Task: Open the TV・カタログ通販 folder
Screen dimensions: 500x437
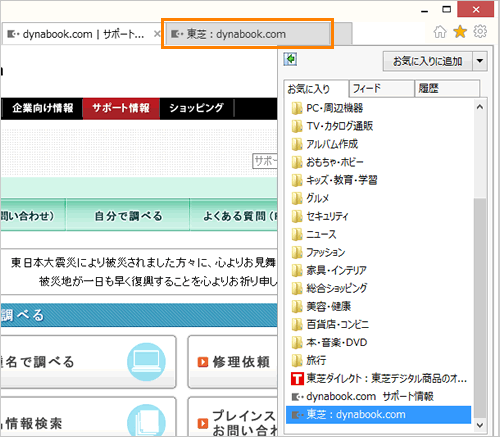Action: 332,126
